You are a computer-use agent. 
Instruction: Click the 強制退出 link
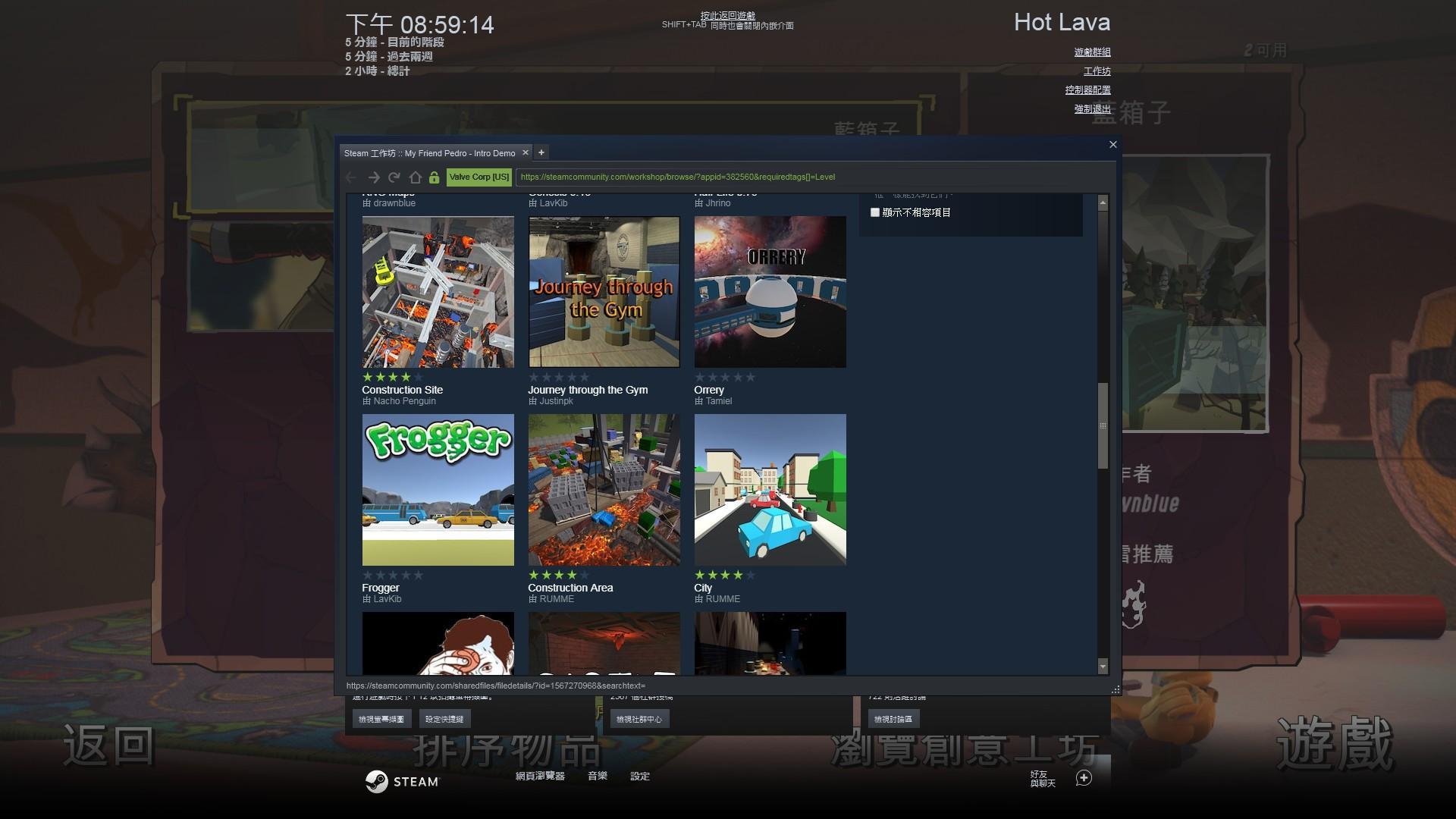coord(1092,109)
